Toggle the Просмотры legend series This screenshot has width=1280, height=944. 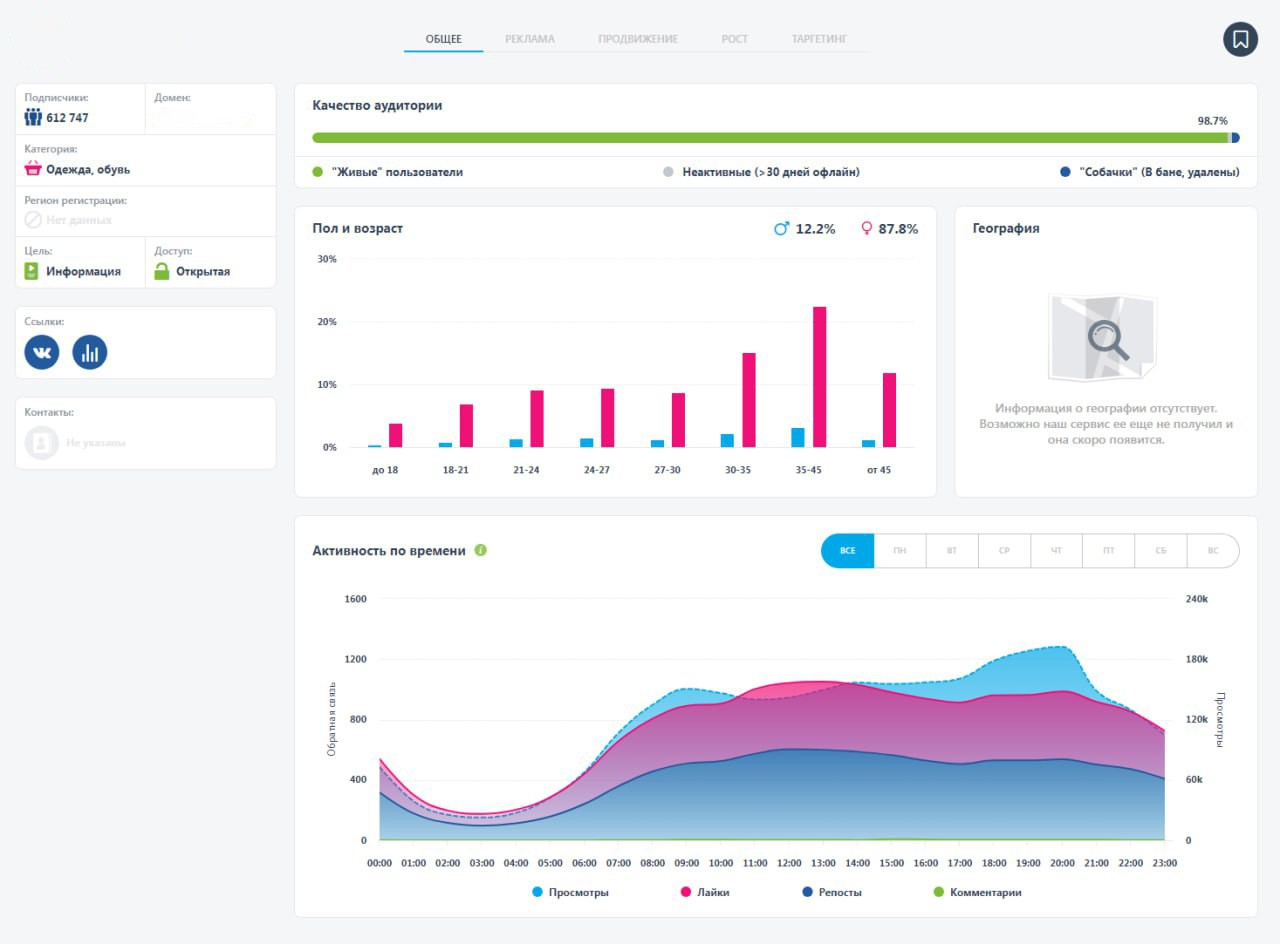[570, 892]
